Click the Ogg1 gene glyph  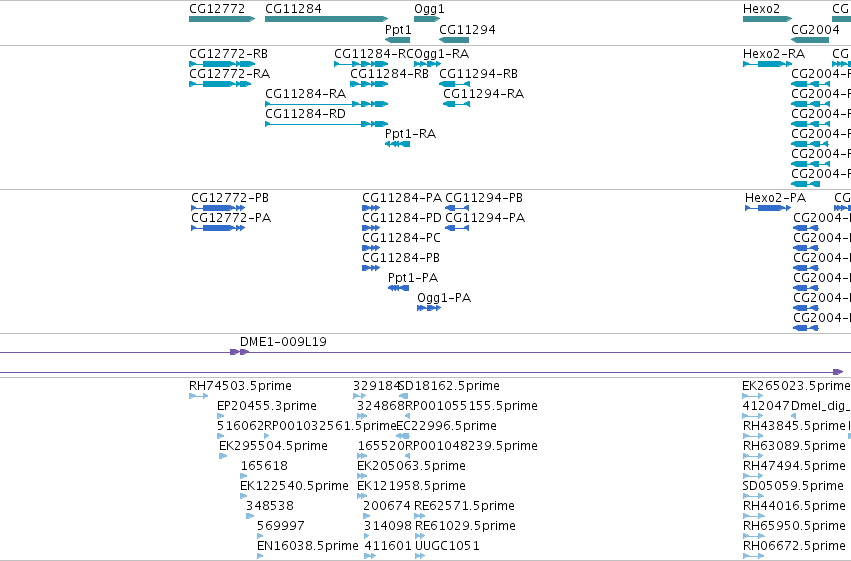click(x=427, y=19)
